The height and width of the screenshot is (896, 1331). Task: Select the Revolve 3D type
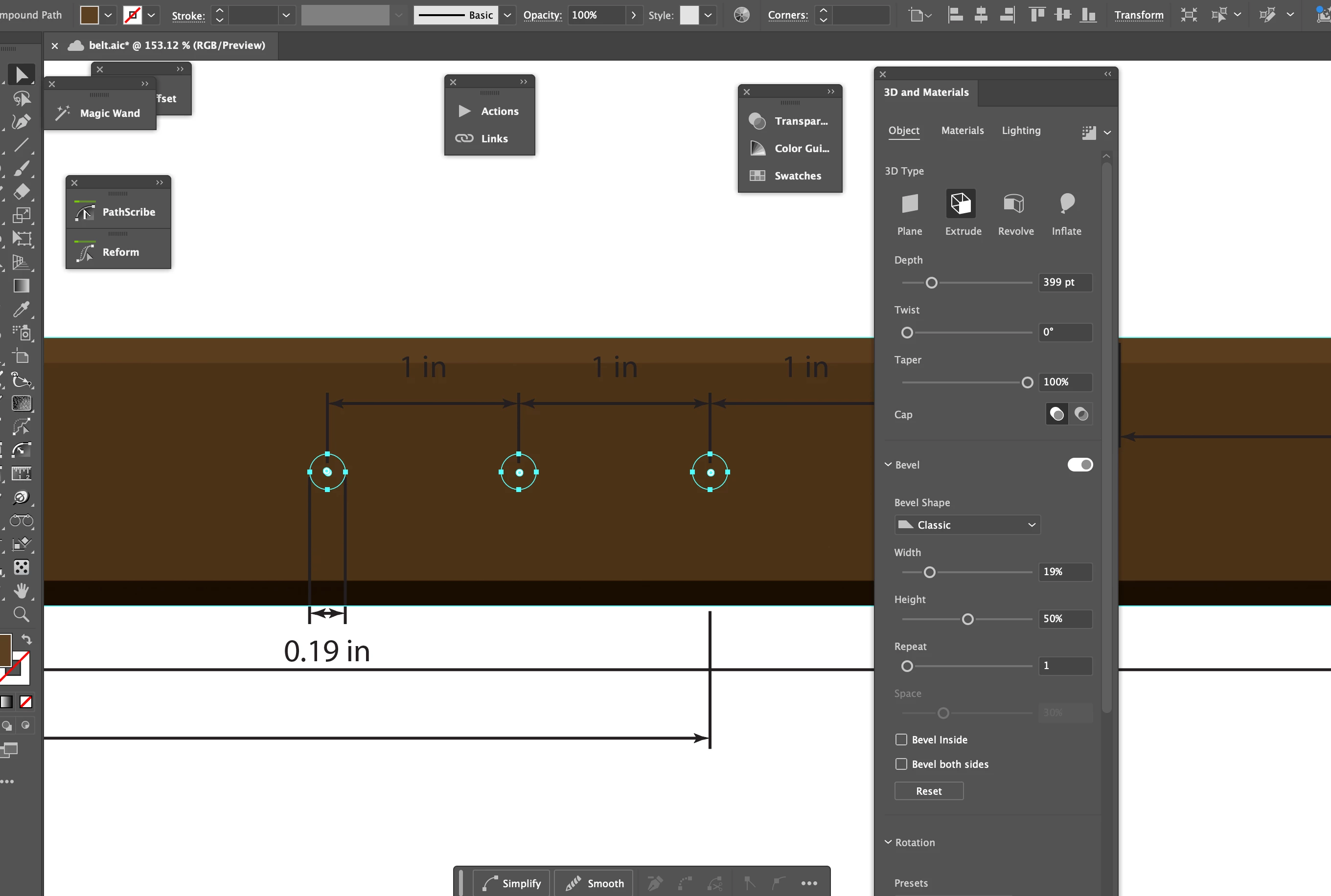click(x=1015, y=203)
